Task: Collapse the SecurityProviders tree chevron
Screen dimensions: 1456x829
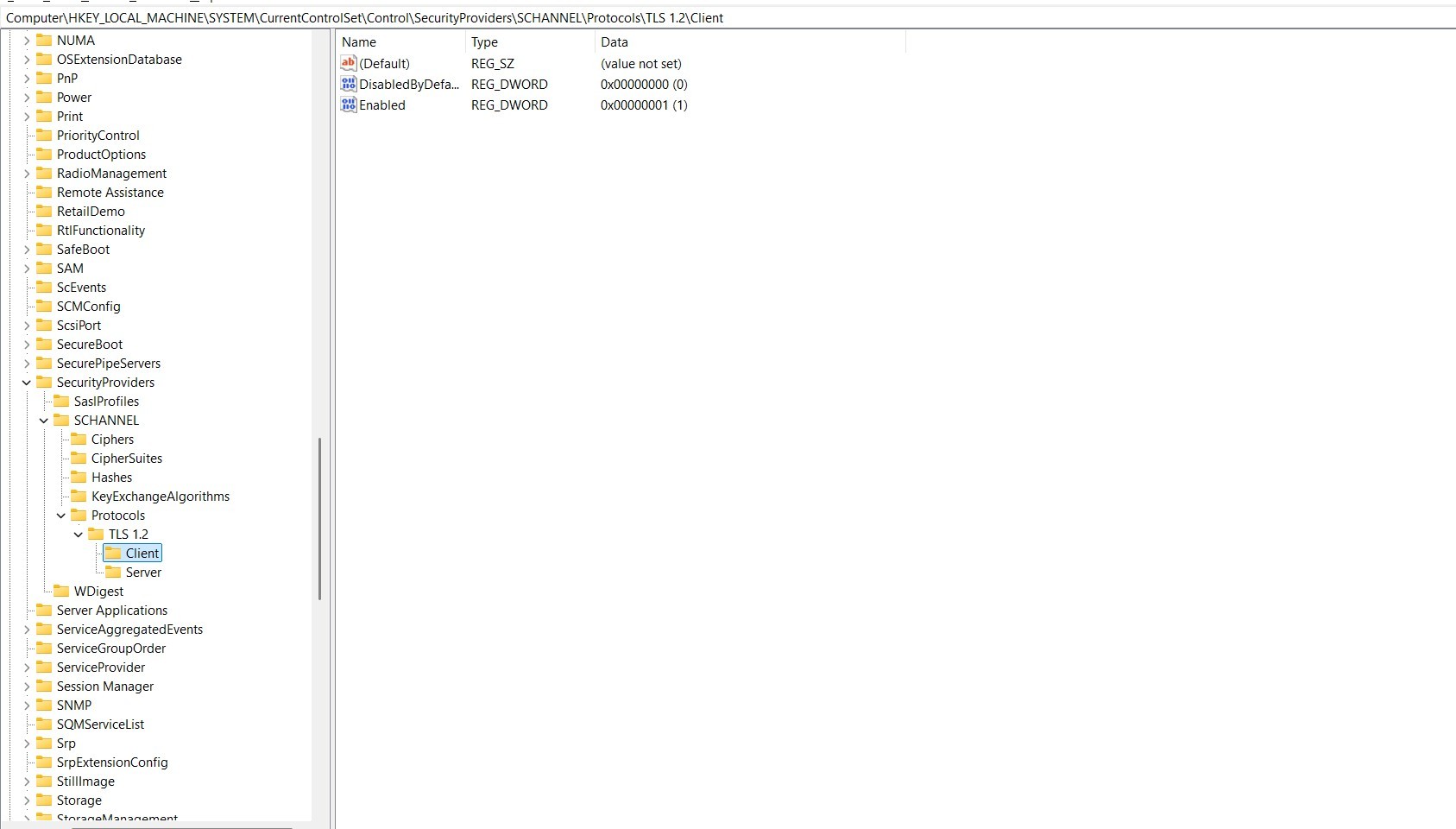Action: pos(25,383)
